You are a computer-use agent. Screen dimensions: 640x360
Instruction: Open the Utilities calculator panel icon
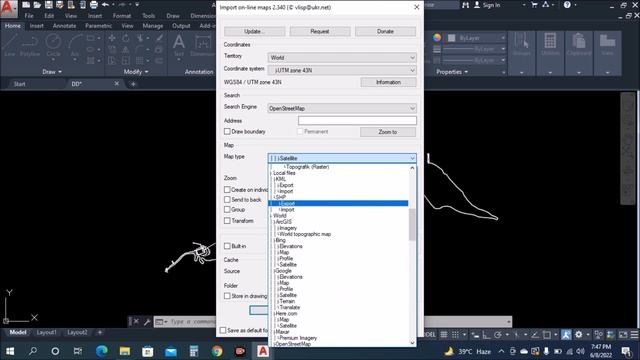pos(550,45)
